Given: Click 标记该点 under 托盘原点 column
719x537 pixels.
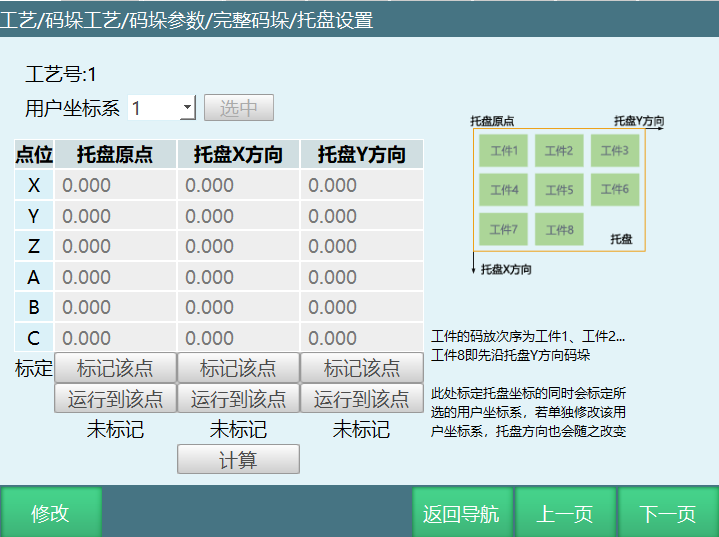Looking at the screenshot, I should (115, 367).
